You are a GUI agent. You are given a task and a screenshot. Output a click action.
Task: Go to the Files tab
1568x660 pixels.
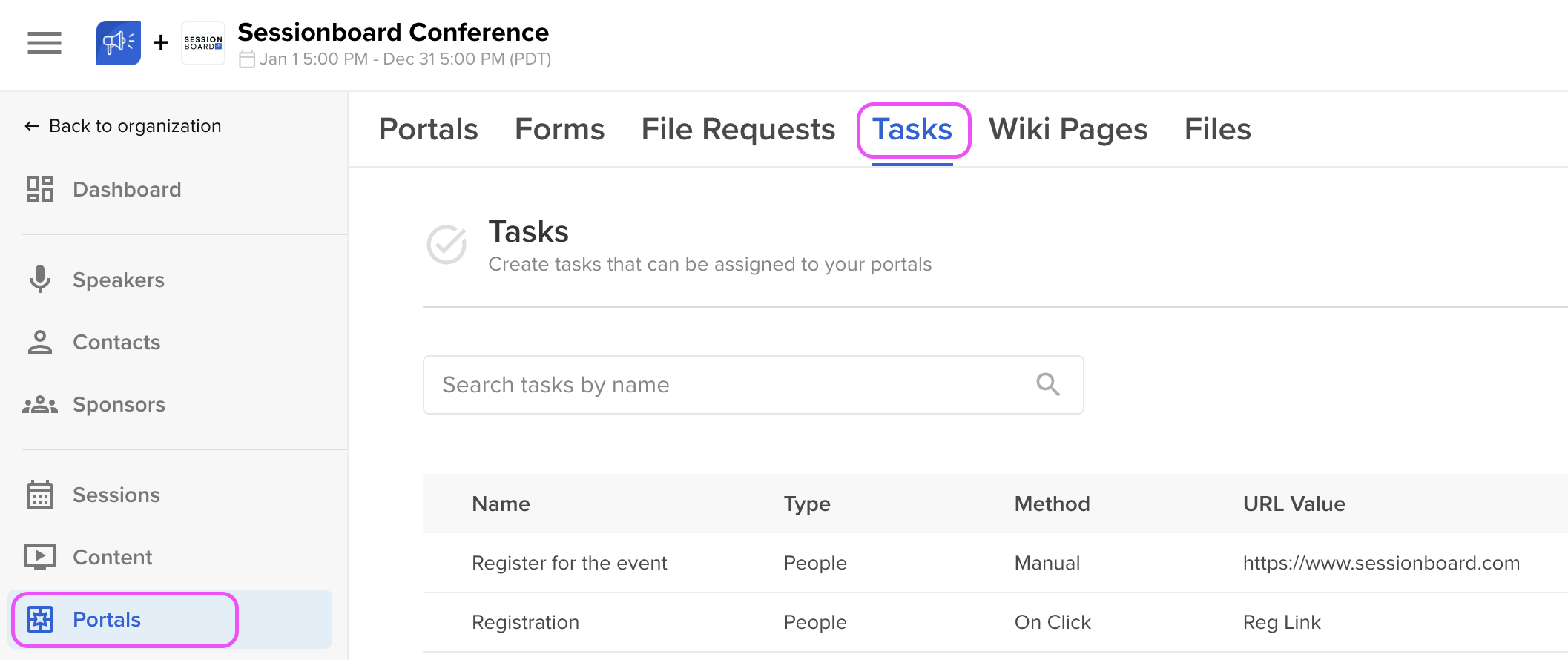tap(1217, 129)
